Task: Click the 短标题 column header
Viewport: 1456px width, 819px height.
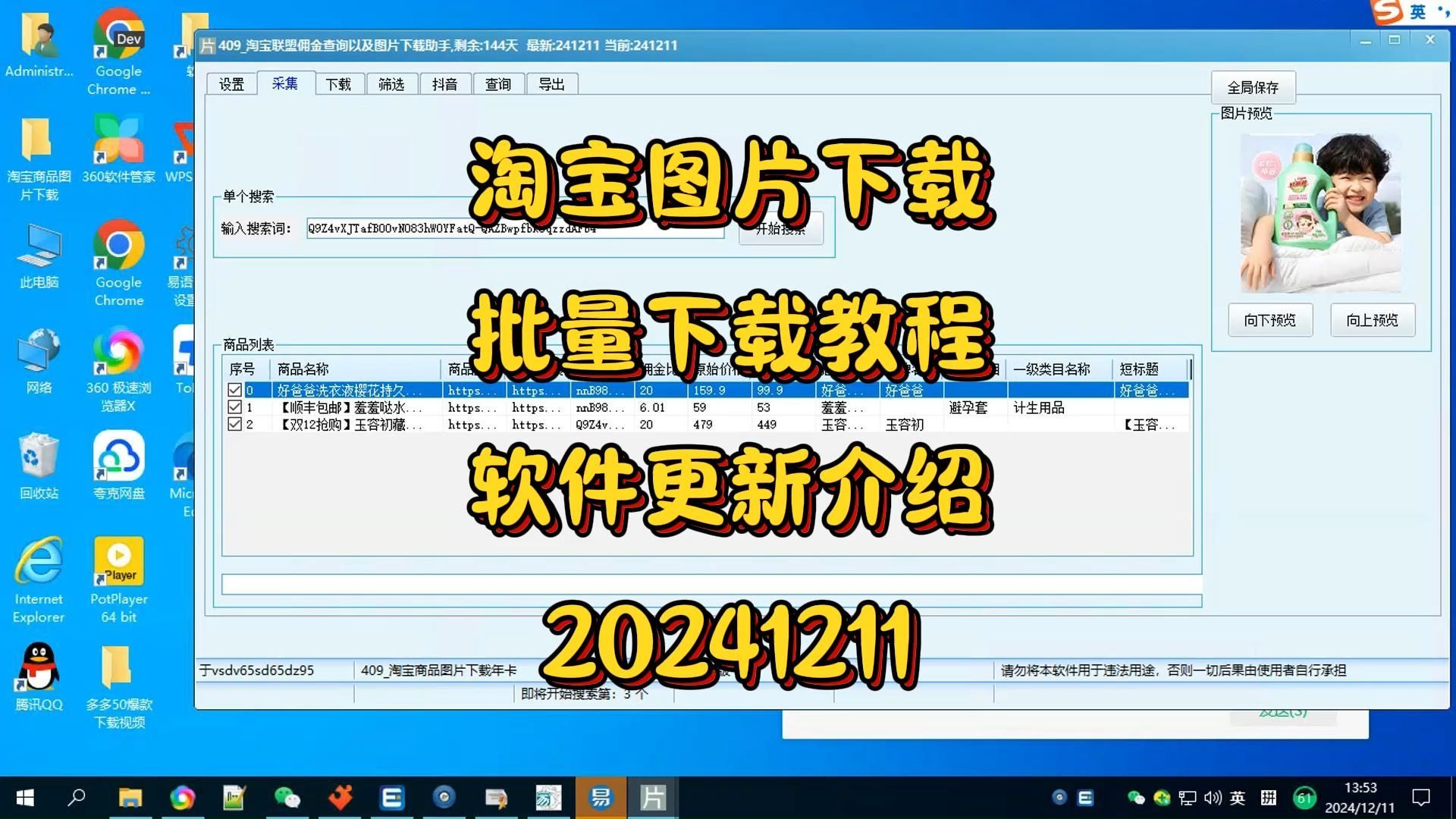Action: 1150,369
